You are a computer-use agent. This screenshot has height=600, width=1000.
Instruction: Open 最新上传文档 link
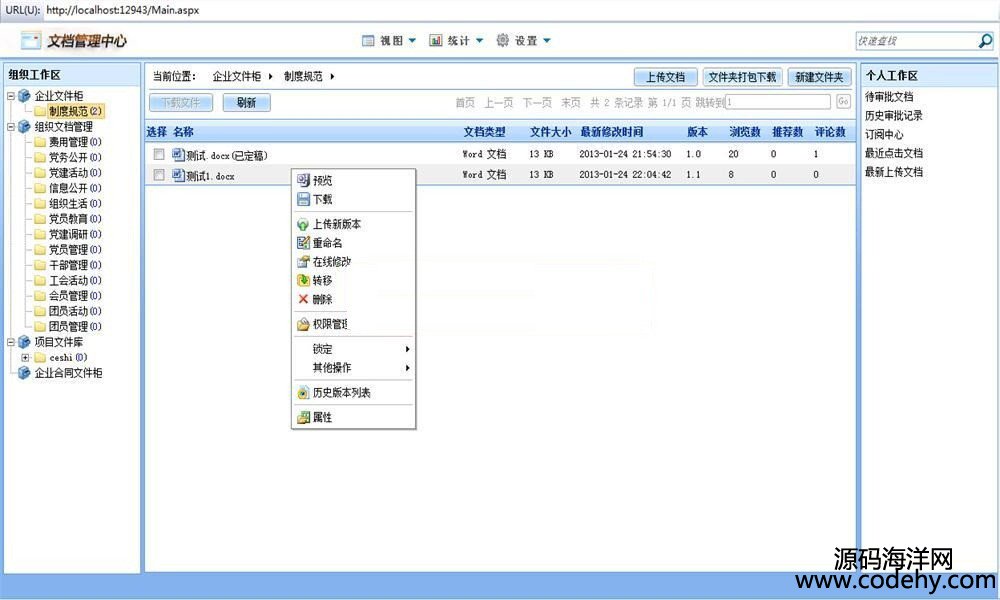coord(893,172)
